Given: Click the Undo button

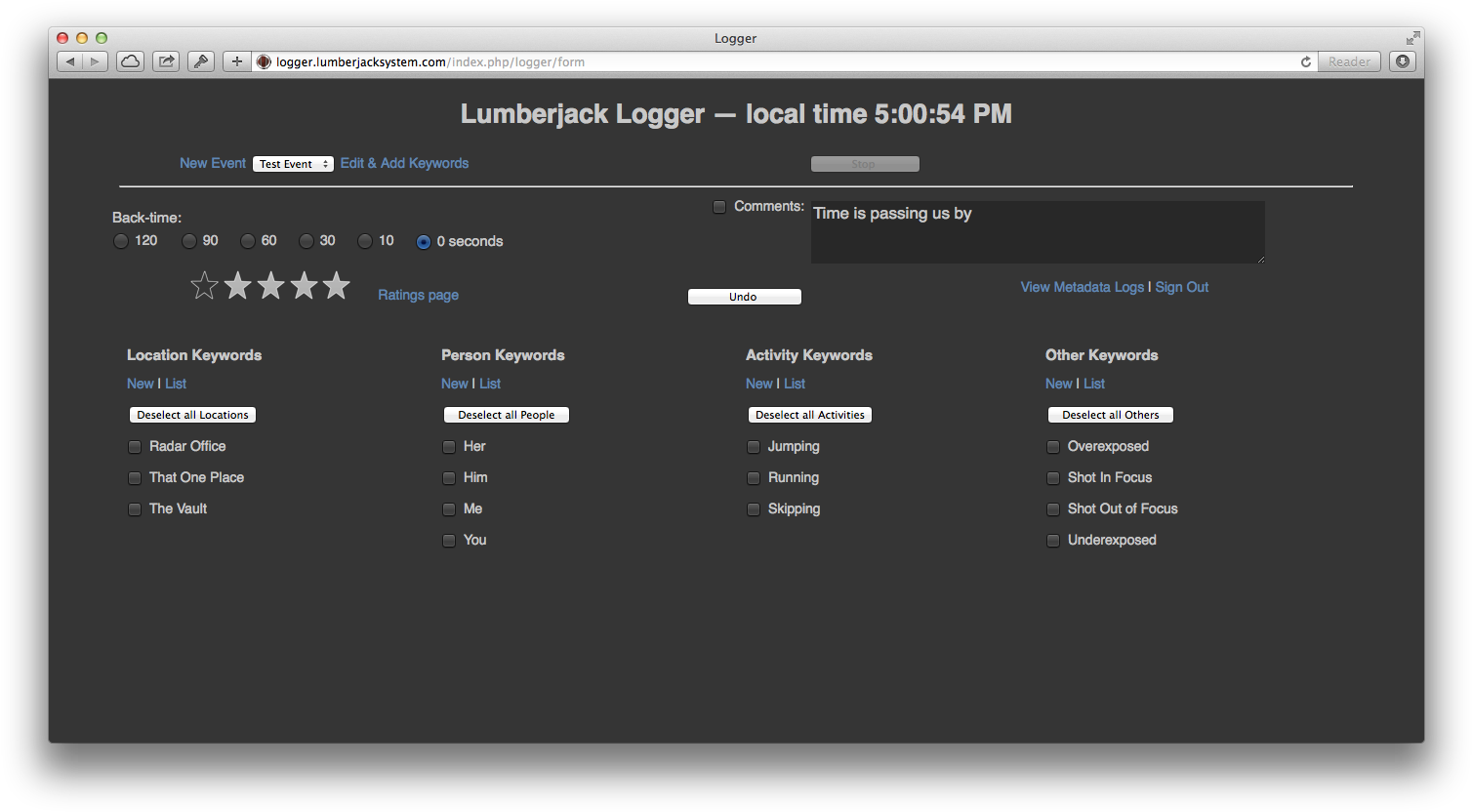Looking at the screenshot, I should (744, 296).
